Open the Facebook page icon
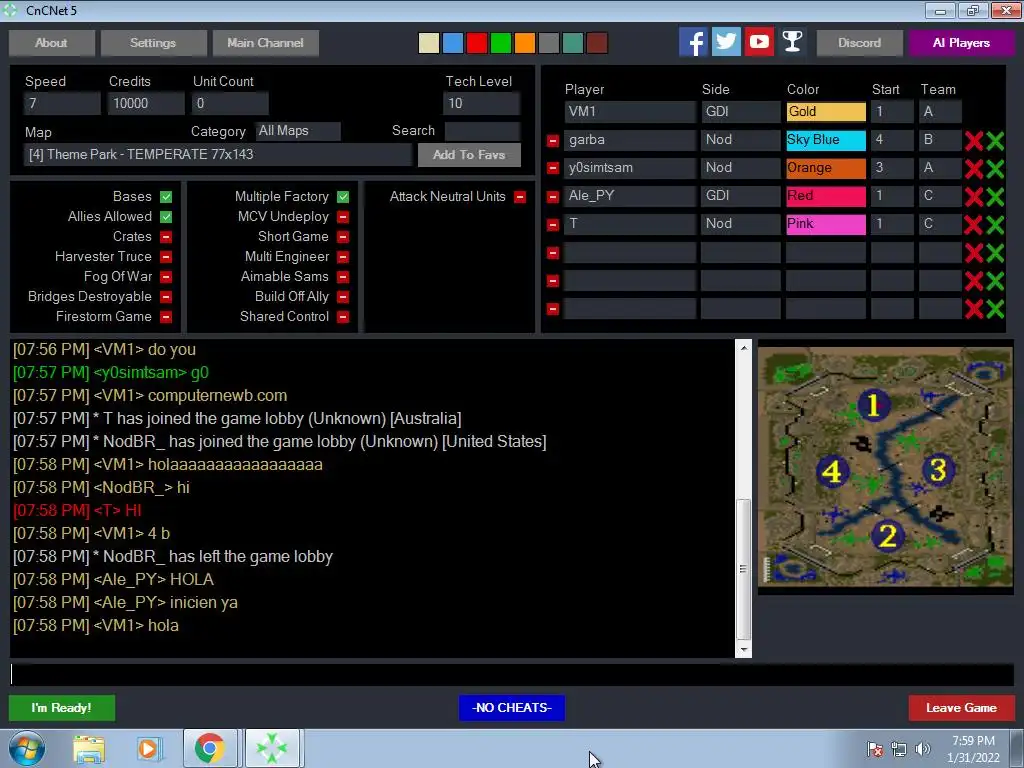 click(693, 42)
